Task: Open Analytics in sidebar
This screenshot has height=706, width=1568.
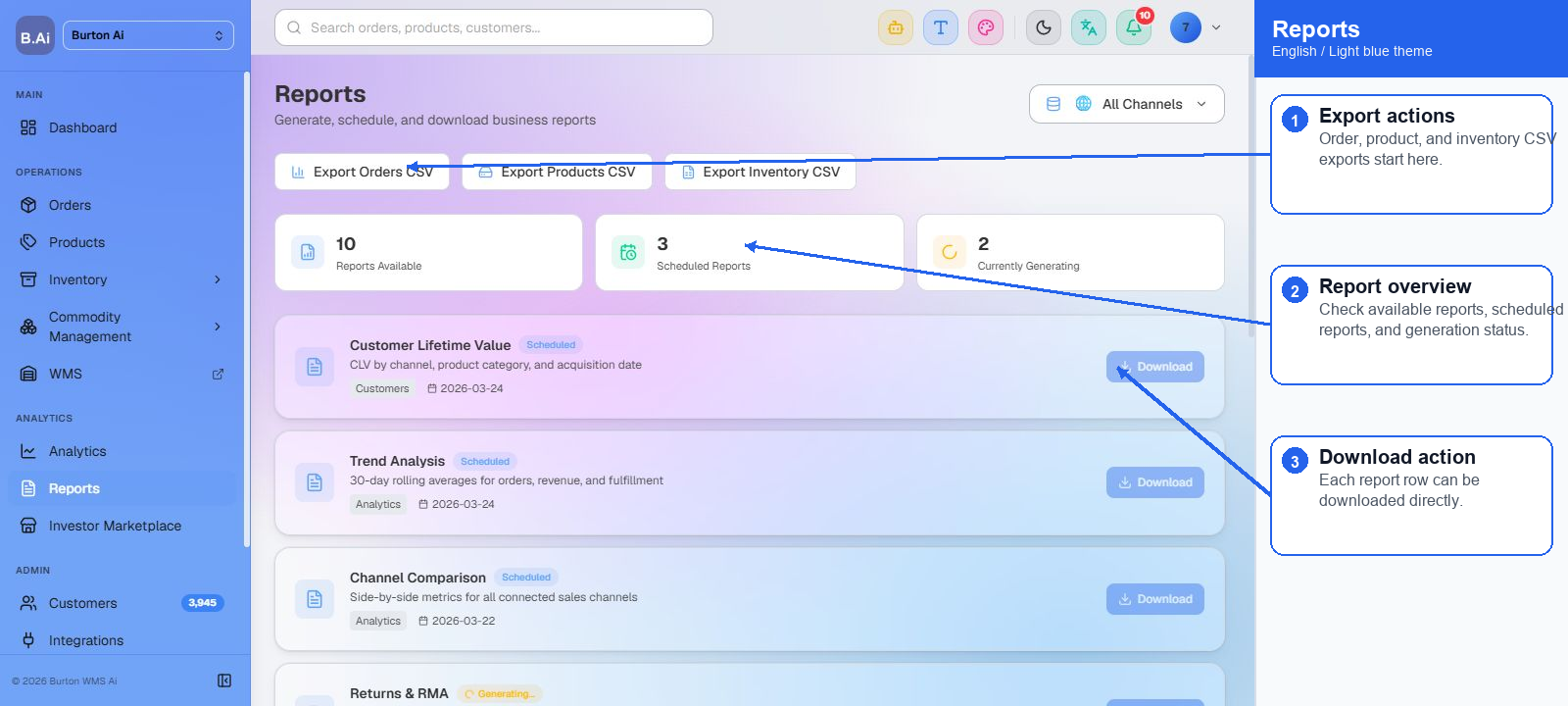Action: 122,451
